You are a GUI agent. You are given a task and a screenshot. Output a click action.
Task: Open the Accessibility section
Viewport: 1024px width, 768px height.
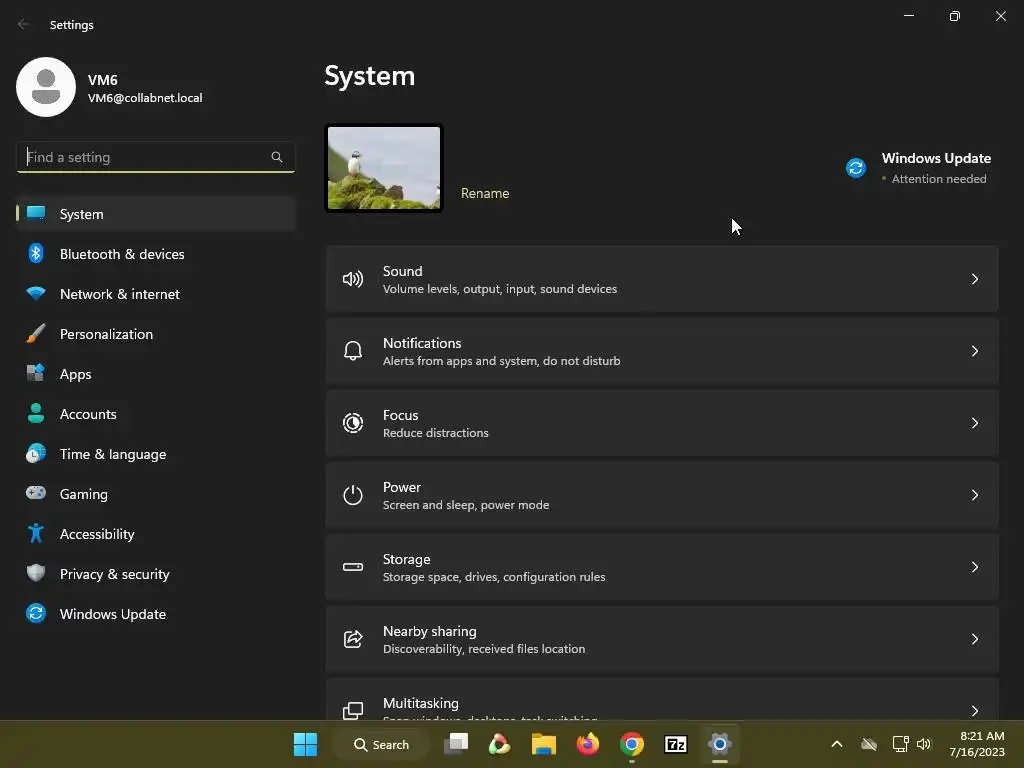(156, 534)
